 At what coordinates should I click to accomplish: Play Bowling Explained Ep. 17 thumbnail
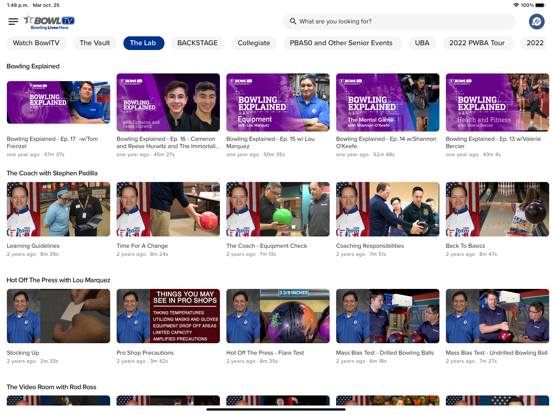(58, 102)
